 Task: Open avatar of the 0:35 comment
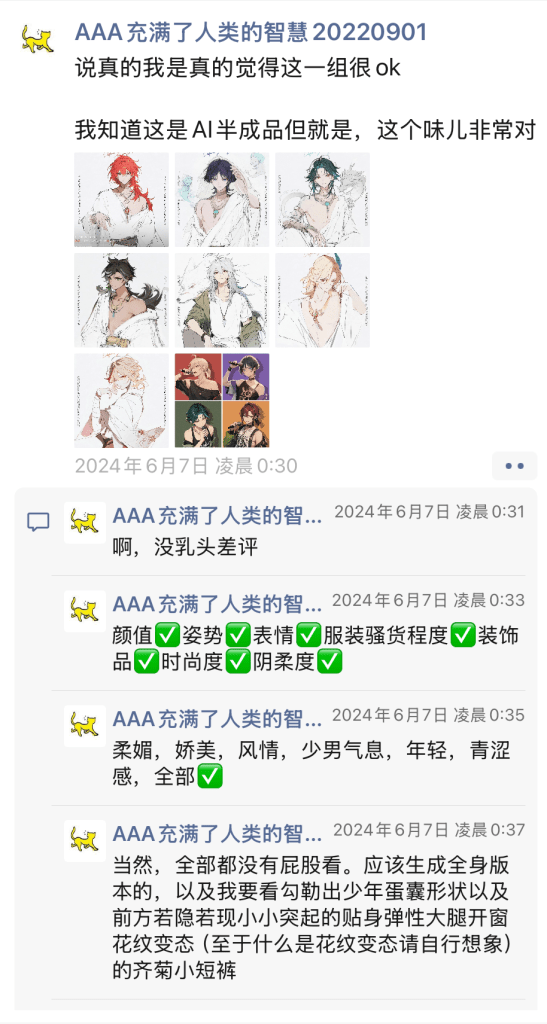[85, 726]
